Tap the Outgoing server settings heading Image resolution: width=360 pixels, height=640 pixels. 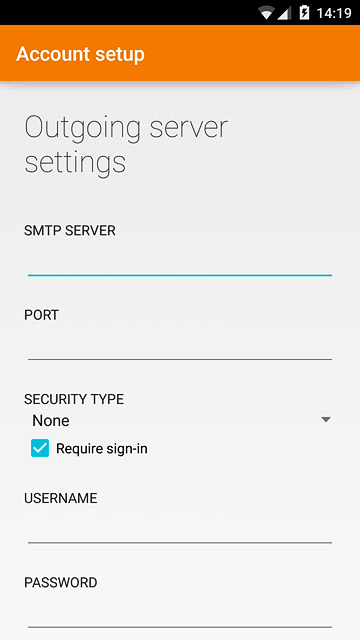click(126, 145)
